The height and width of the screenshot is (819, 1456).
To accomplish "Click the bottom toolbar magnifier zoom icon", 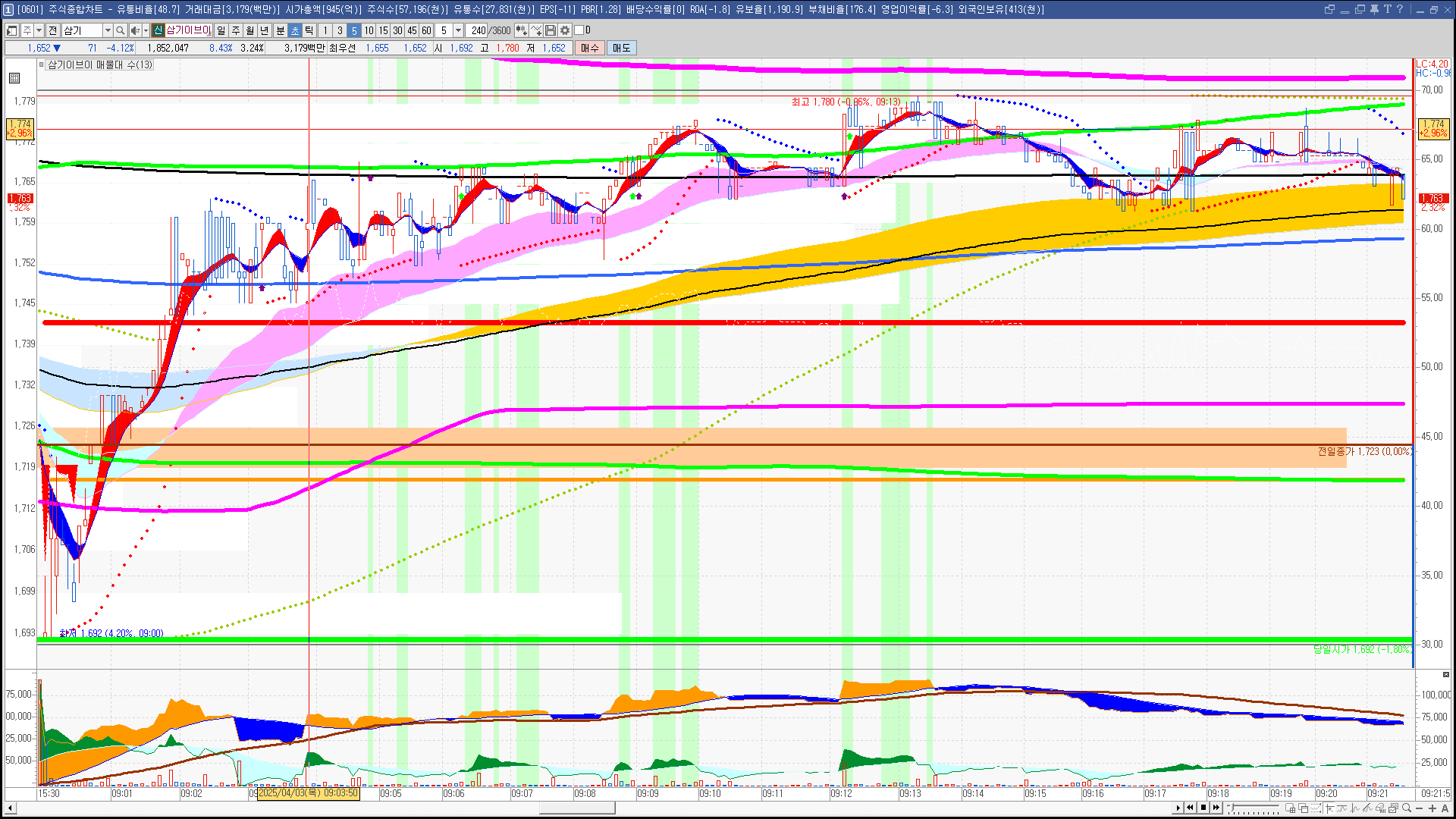I will tap(1407, 808).
